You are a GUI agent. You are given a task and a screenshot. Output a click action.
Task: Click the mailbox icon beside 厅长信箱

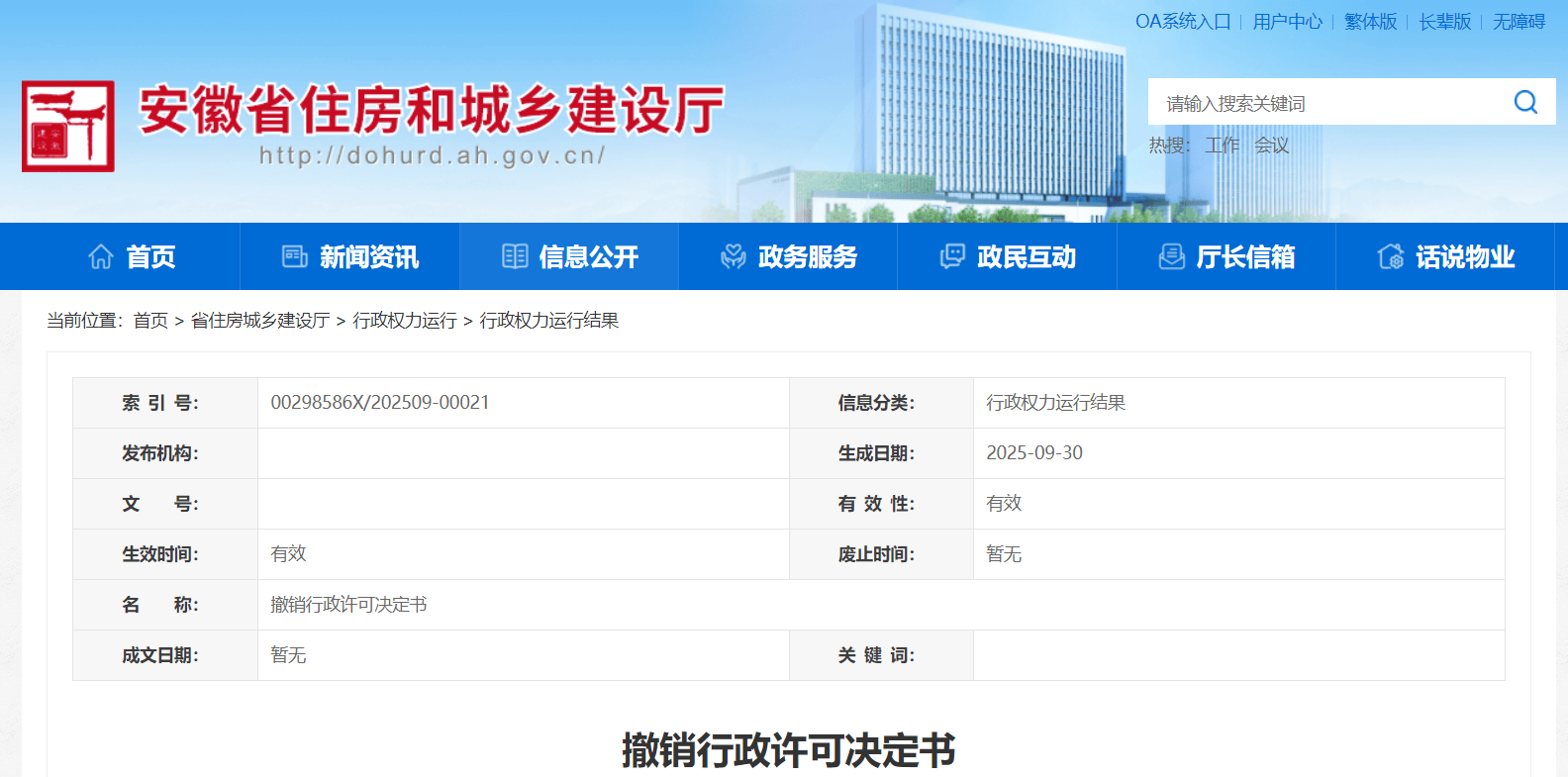pyautogui.click(x=1171, y=257)
